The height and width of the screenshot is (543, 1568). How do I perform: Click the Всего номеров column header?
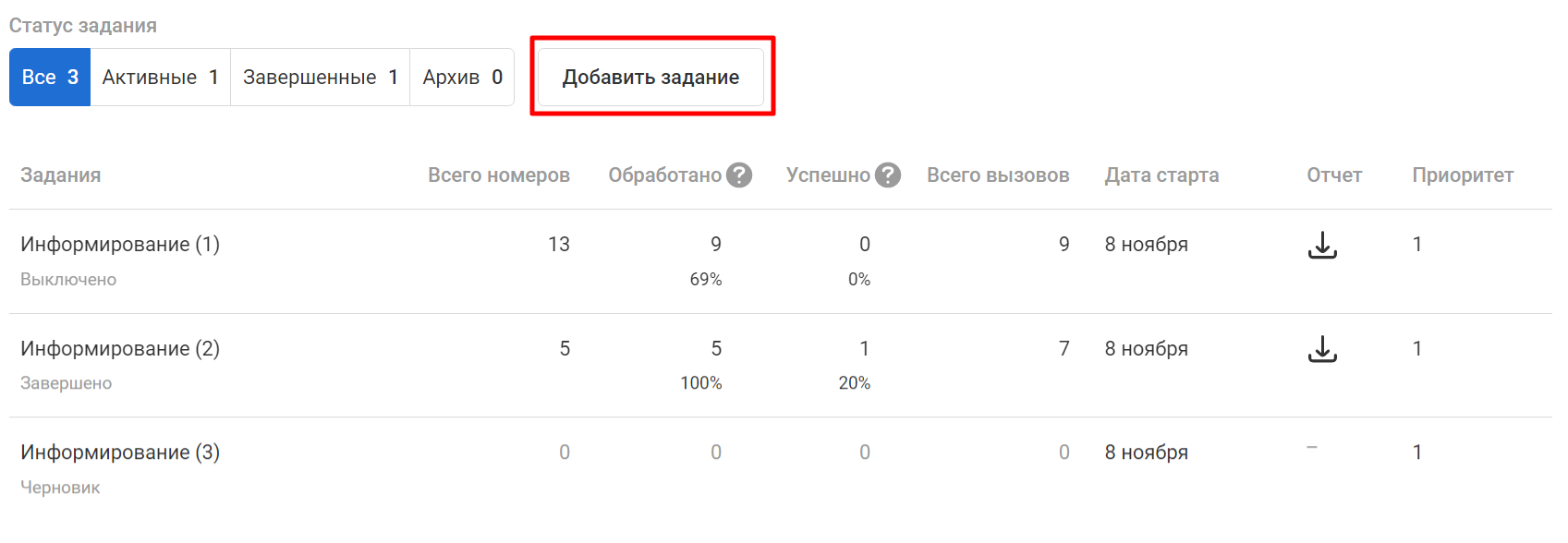[499, 175]
